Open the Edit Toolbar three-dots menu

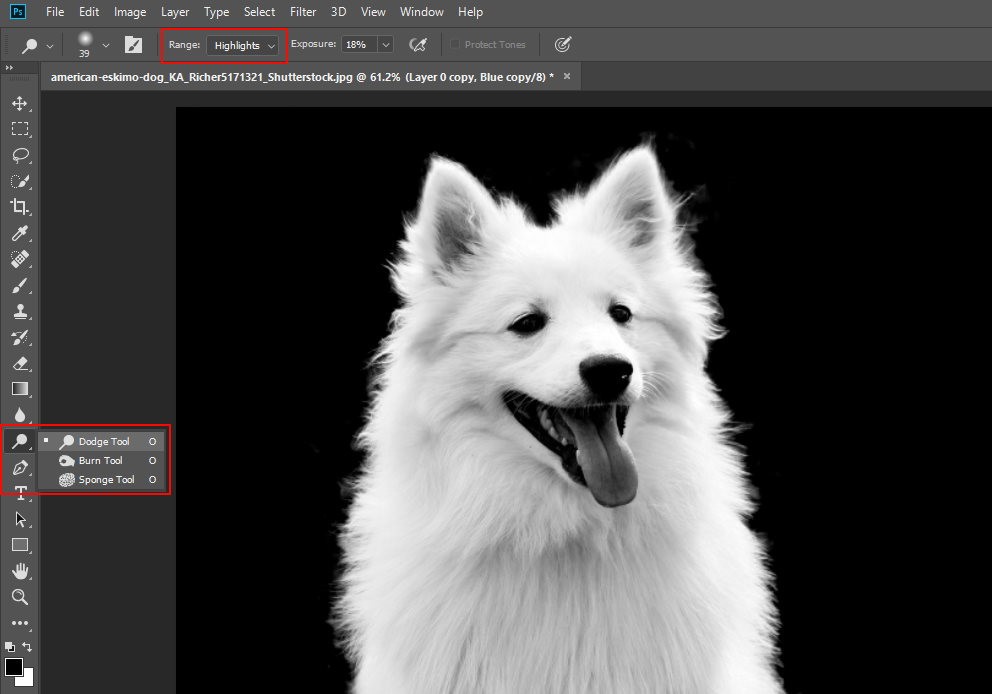pyautogui.click(x=20, y=623)
